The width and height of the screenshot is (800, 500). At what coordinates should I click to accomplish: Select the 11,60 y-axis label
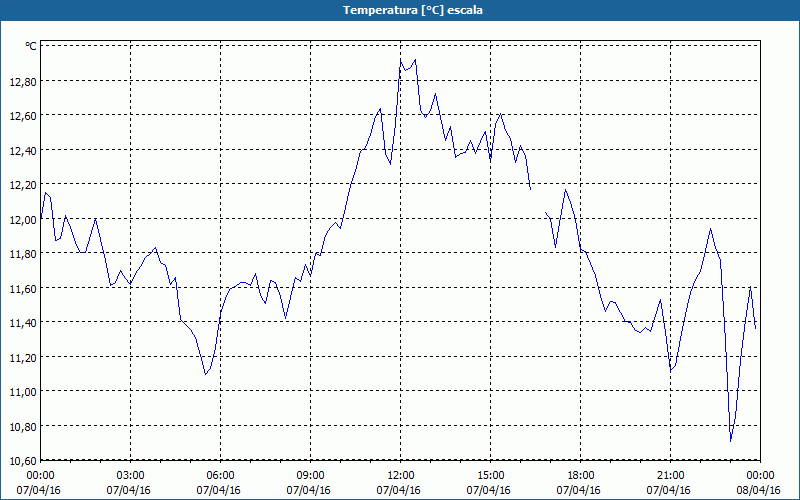tap(23, 289)
